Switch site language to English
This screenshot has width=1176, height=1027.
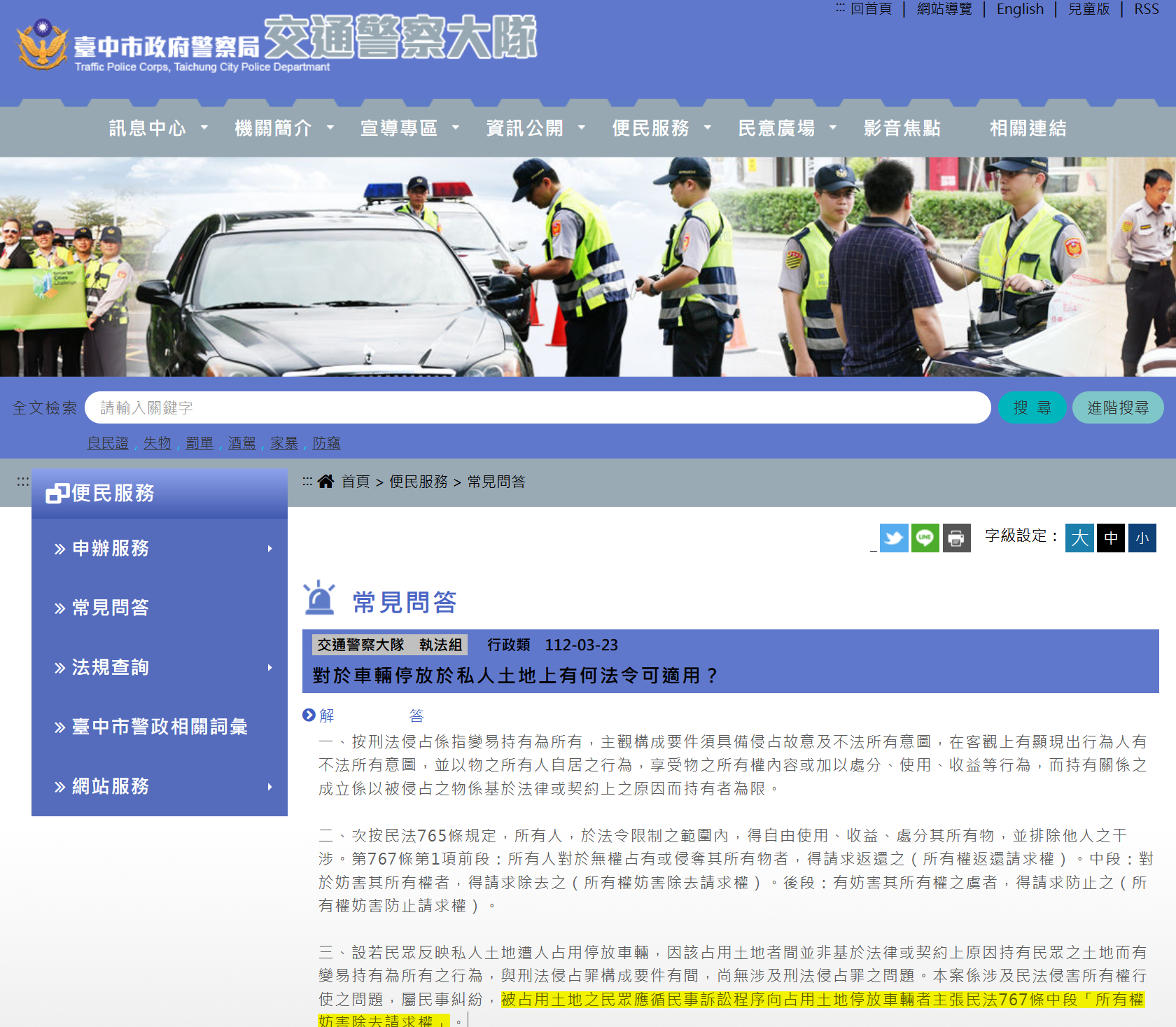click(x=1020, y=9)
